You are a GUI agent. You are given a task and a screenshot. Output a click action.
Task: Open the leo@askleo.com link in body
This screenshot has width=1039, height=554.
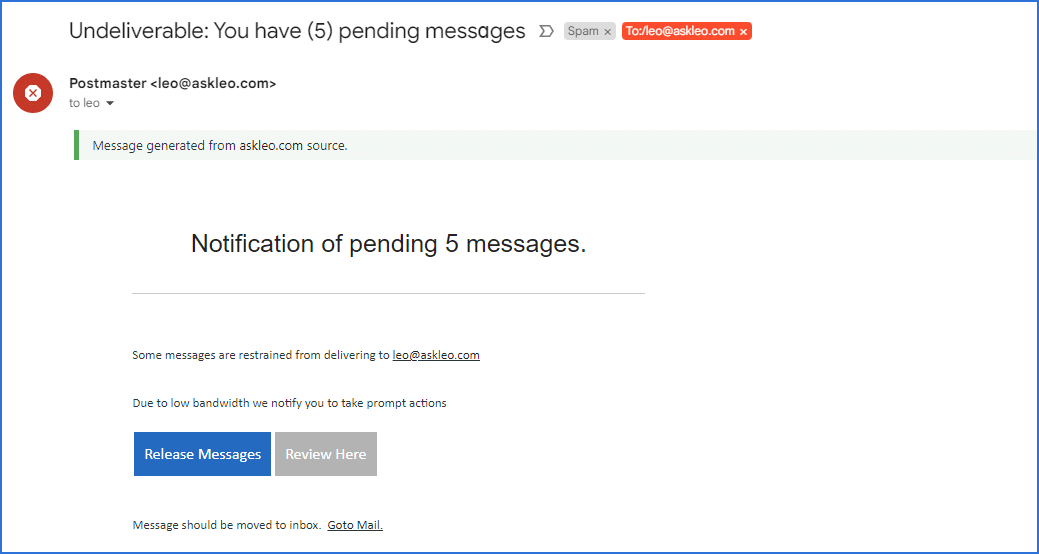pos(436,355)
